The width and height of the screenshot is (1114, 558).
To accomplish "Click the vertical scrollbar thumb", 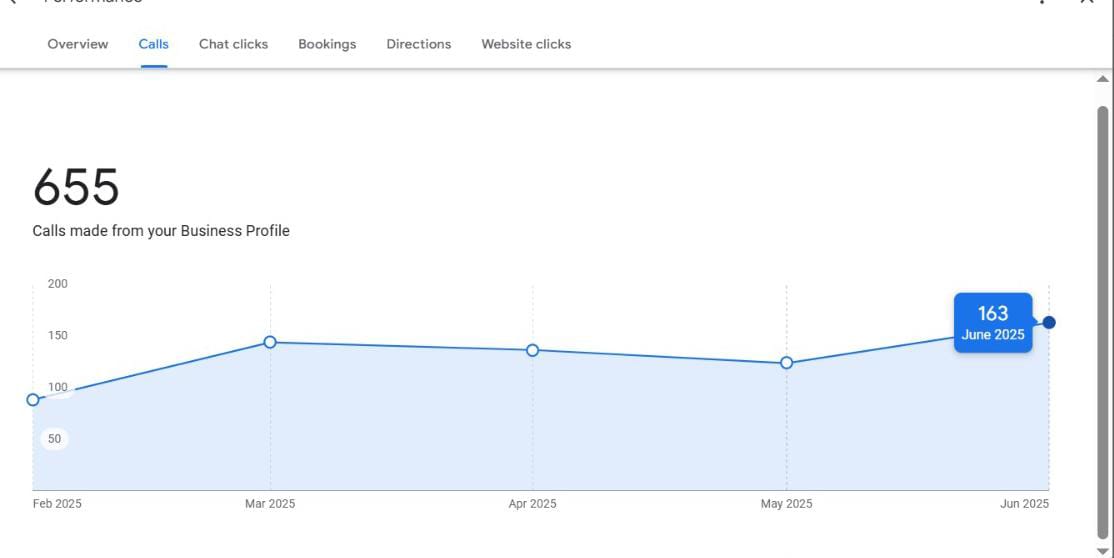I will [x=1103, y=320].
